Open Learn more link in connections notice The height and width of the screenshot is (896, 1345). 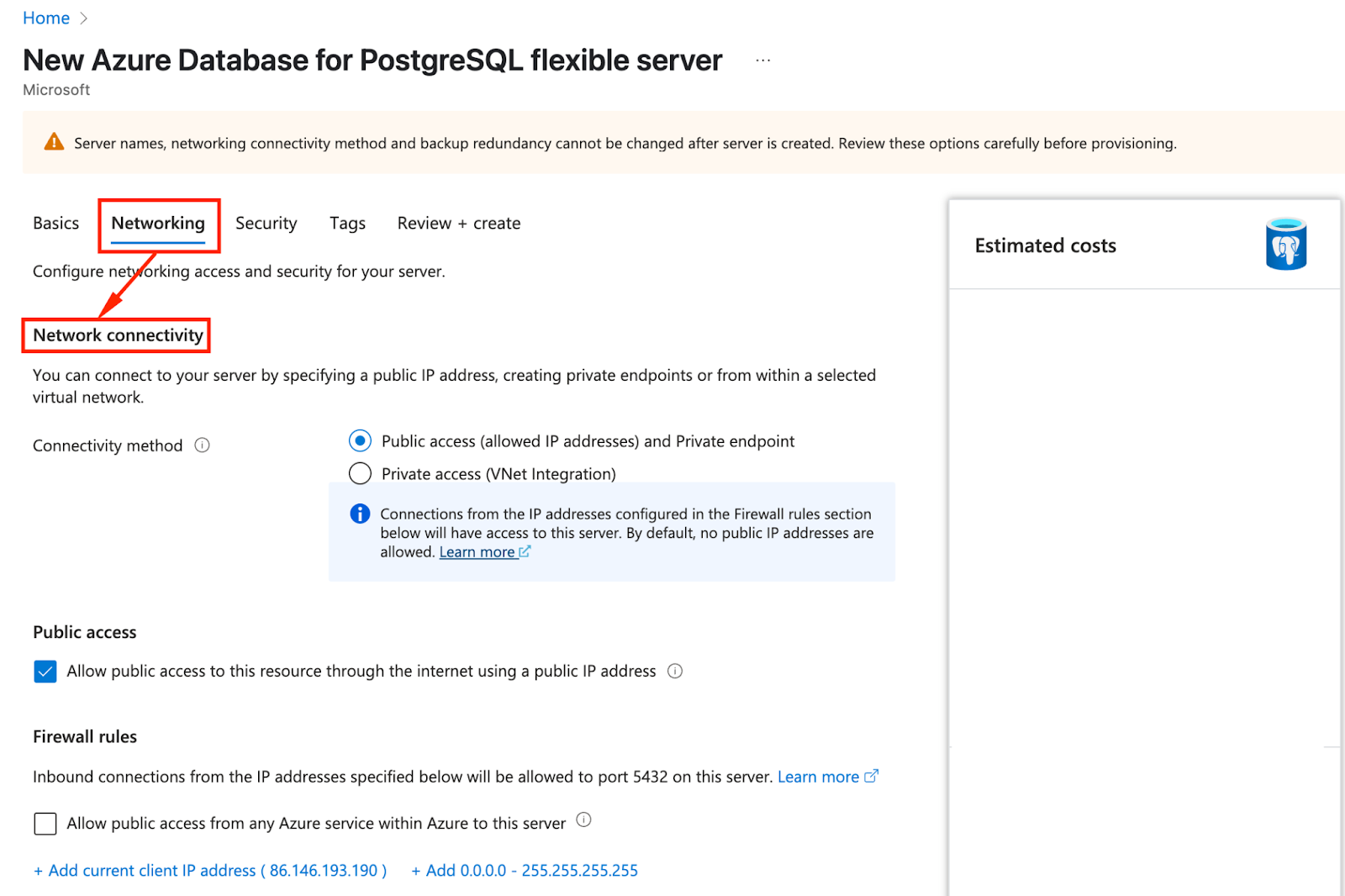pyautogui.click(x=477, y=552)
